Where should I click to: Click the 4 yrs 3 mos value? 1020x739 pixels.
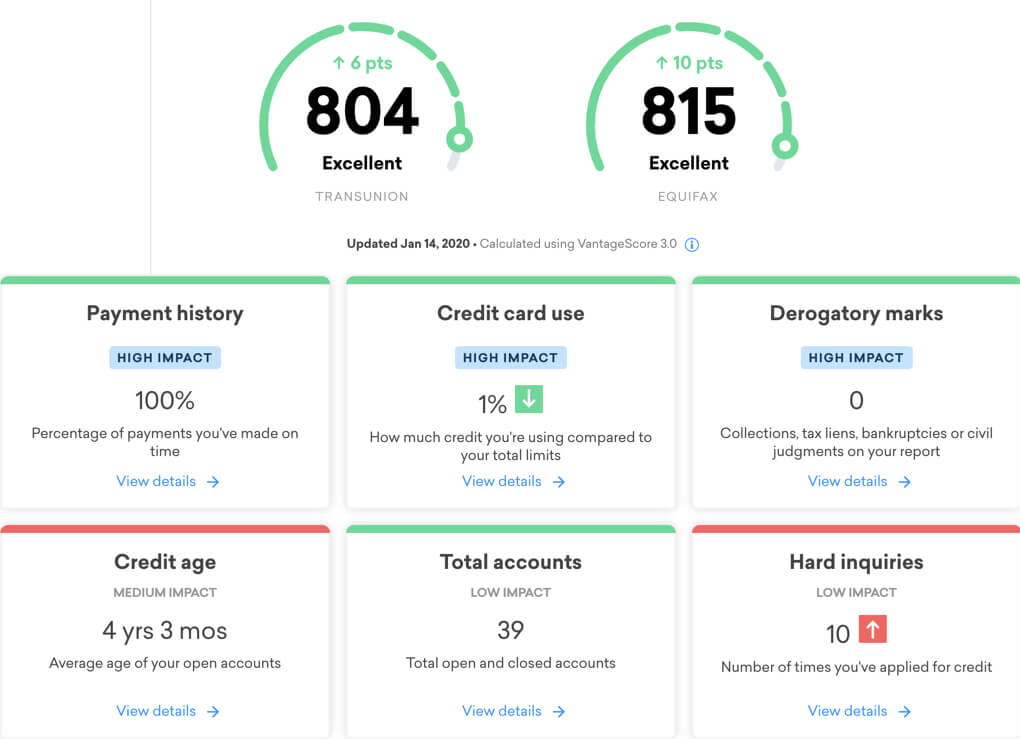pos(165,631)
